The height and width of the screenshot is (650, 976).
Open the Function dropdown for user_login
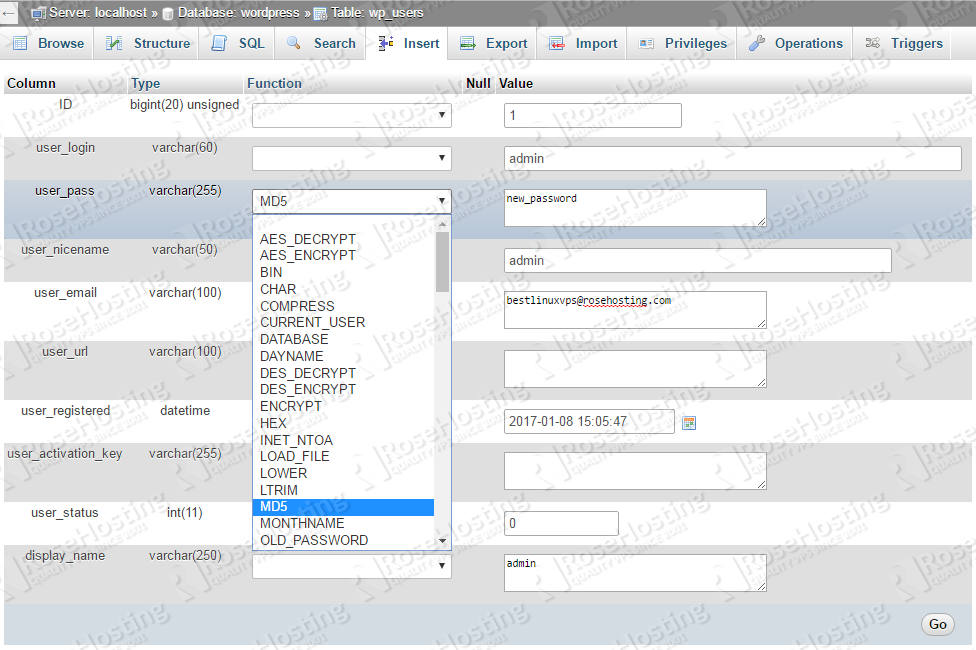point(352,158)
